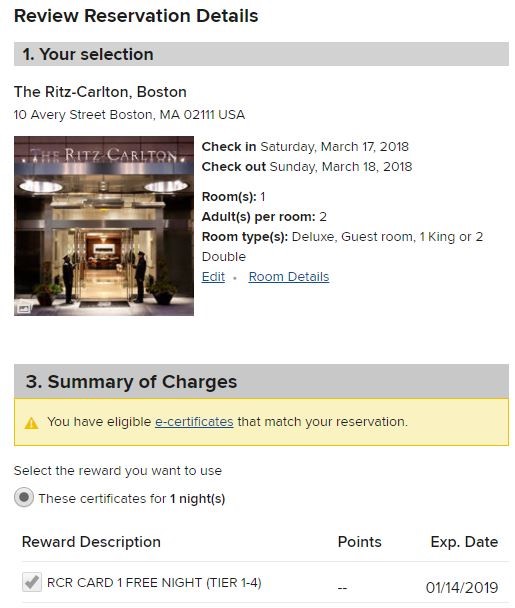Click the Edit link

(x=213, y=277)
